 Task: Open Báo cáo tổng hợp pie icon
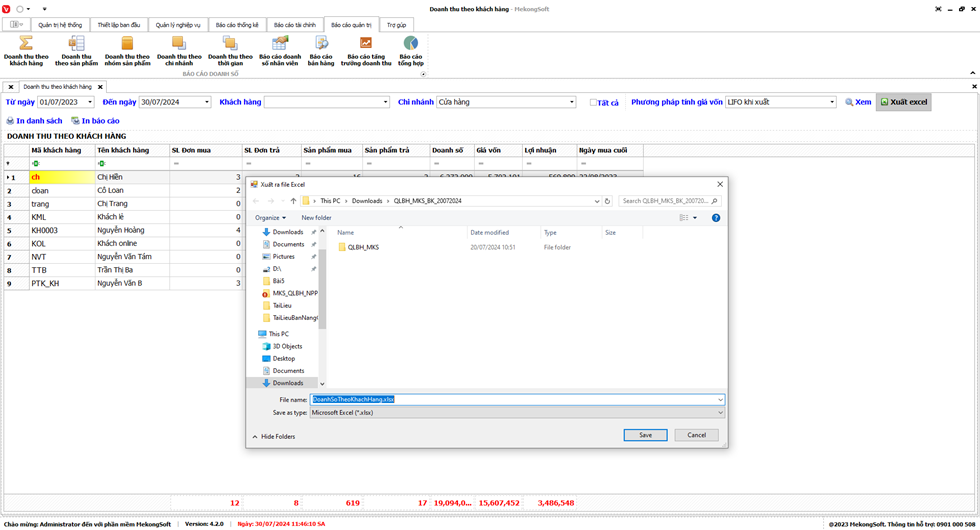[x=411, y=43]
